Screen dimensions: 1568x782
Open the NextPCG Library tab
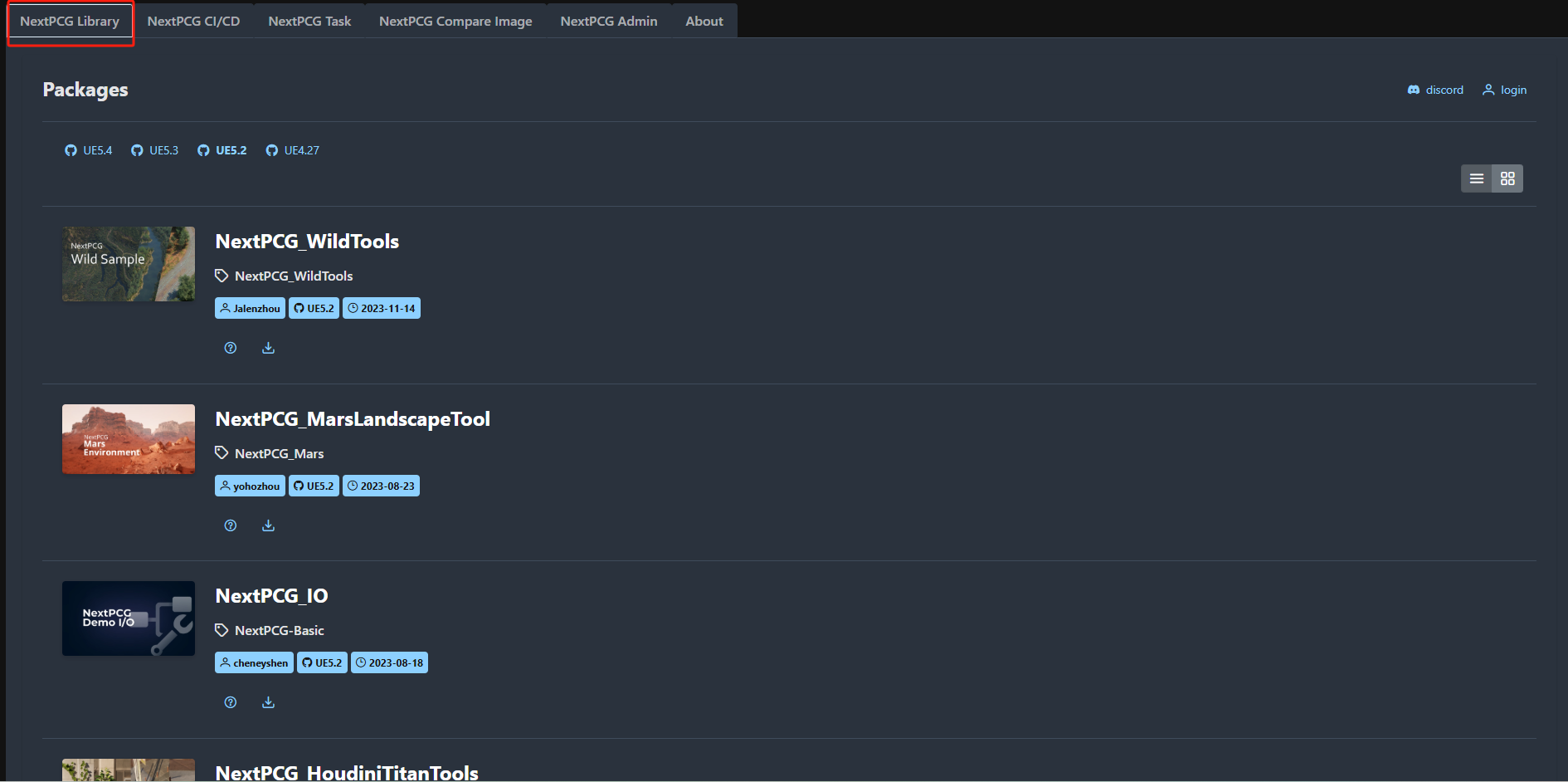(x=70, y=21)
